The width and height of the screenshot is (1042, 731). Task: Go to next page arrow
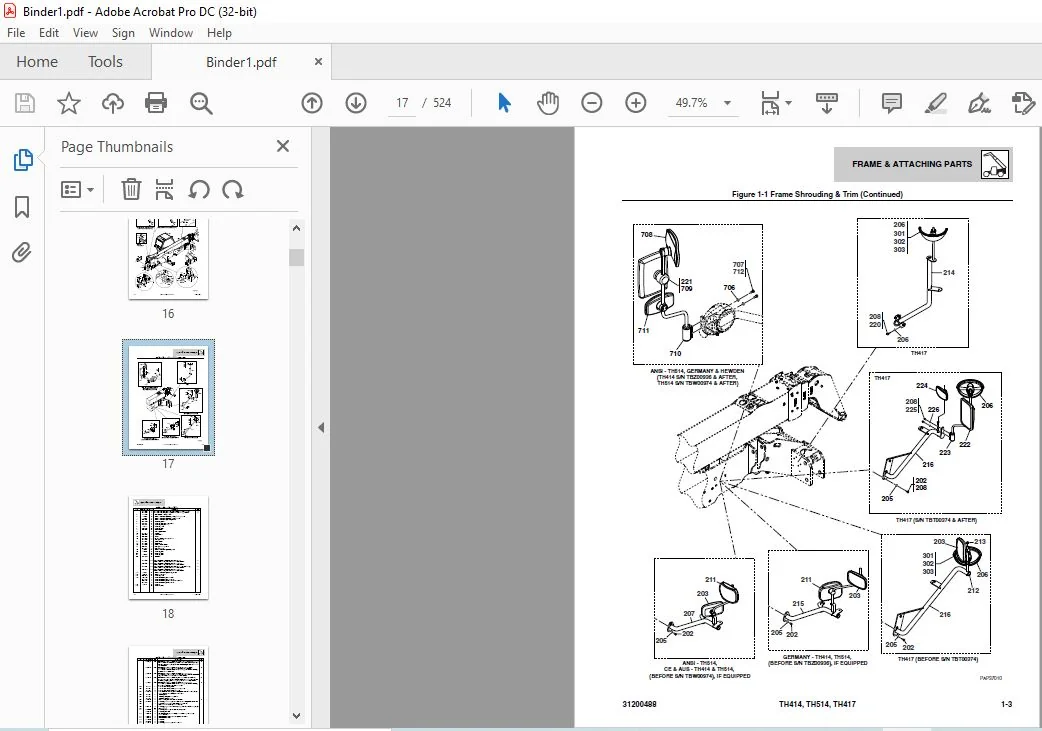[356, 103]
